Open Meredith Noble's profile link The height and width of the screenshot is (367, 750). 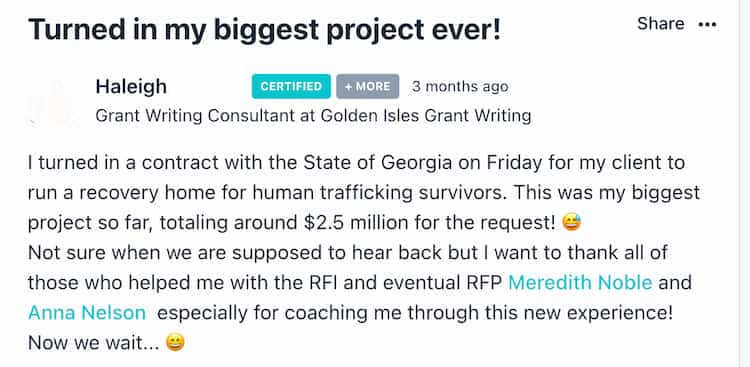tap(580, 282)
